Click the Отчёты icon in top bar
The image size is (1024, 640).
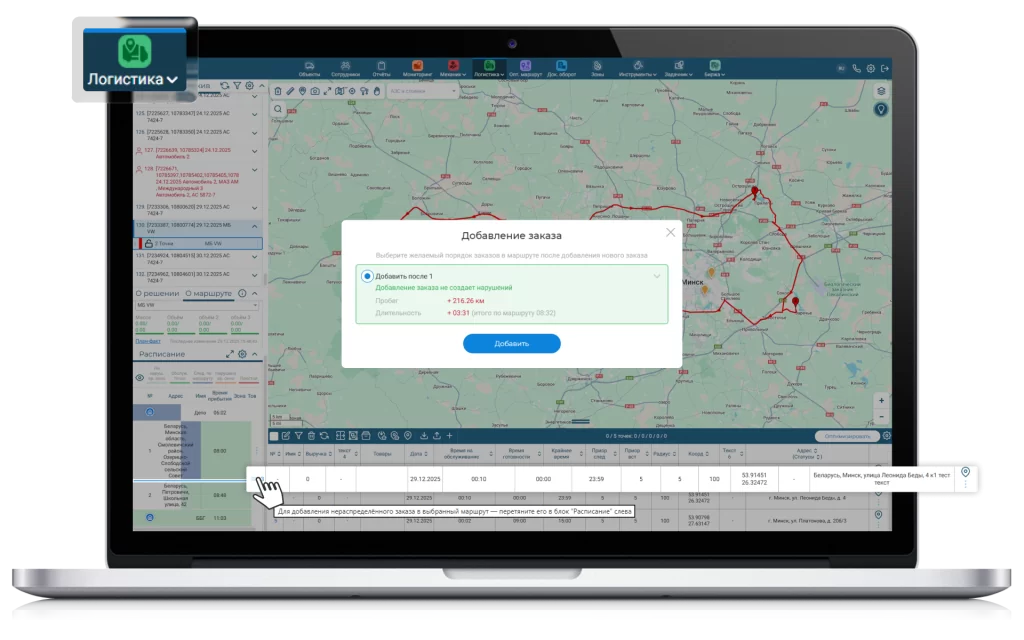pyautogui.click(x=381, y=69)
